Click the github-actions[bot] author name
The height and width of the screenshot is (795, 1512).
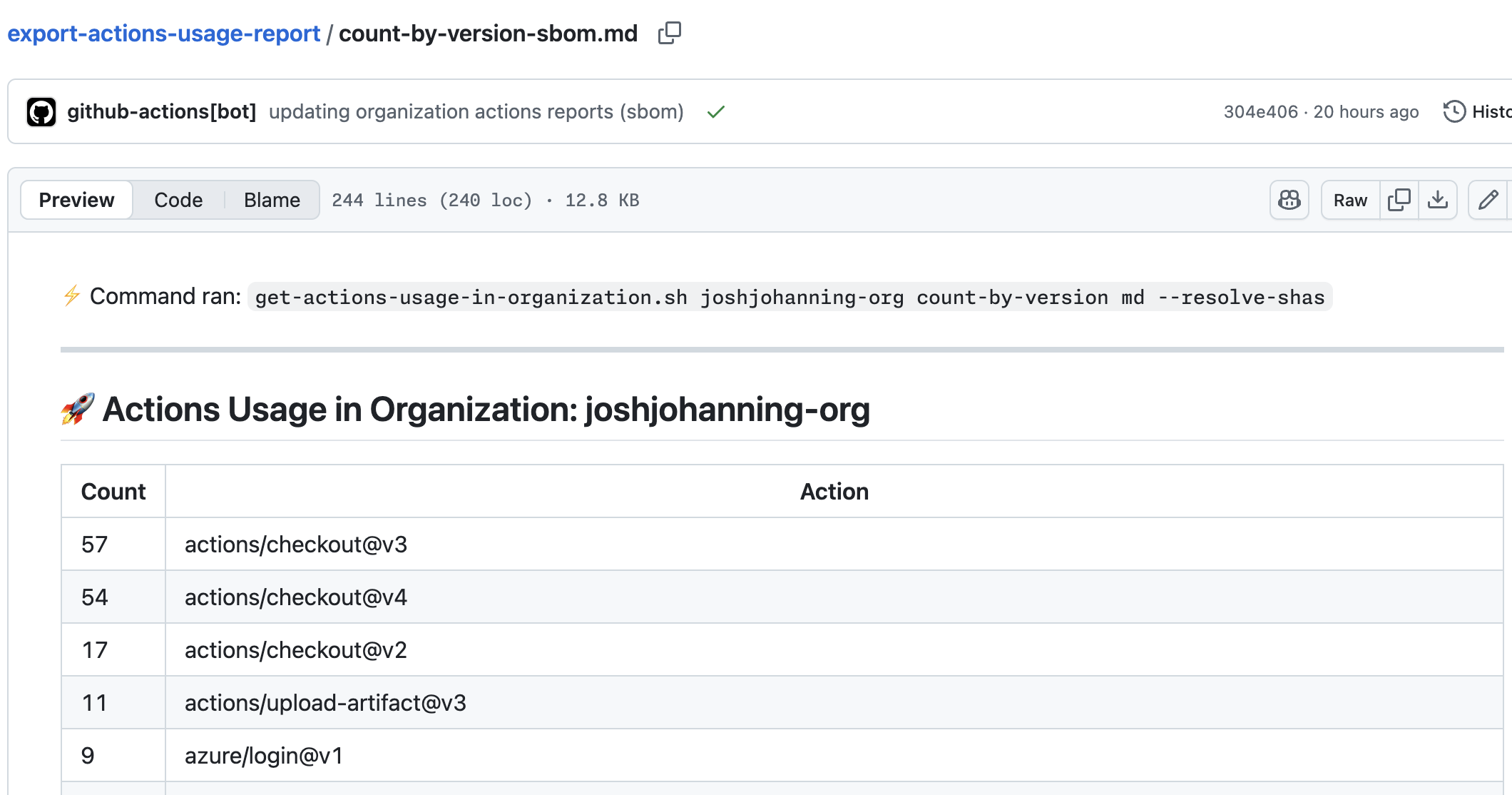coord(163,111)
